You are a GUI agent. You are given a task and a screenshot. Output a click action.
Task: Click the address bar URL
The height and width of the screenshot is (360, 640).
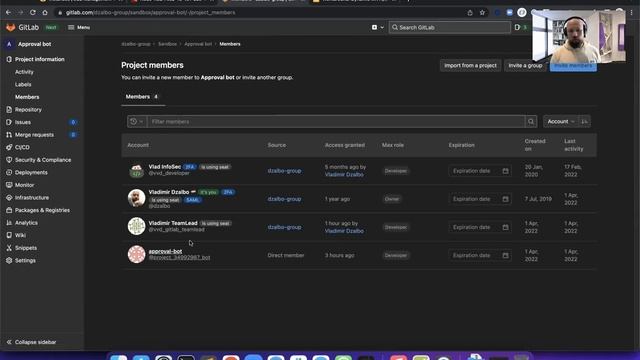pyautogui.click(x=151, y=13)
